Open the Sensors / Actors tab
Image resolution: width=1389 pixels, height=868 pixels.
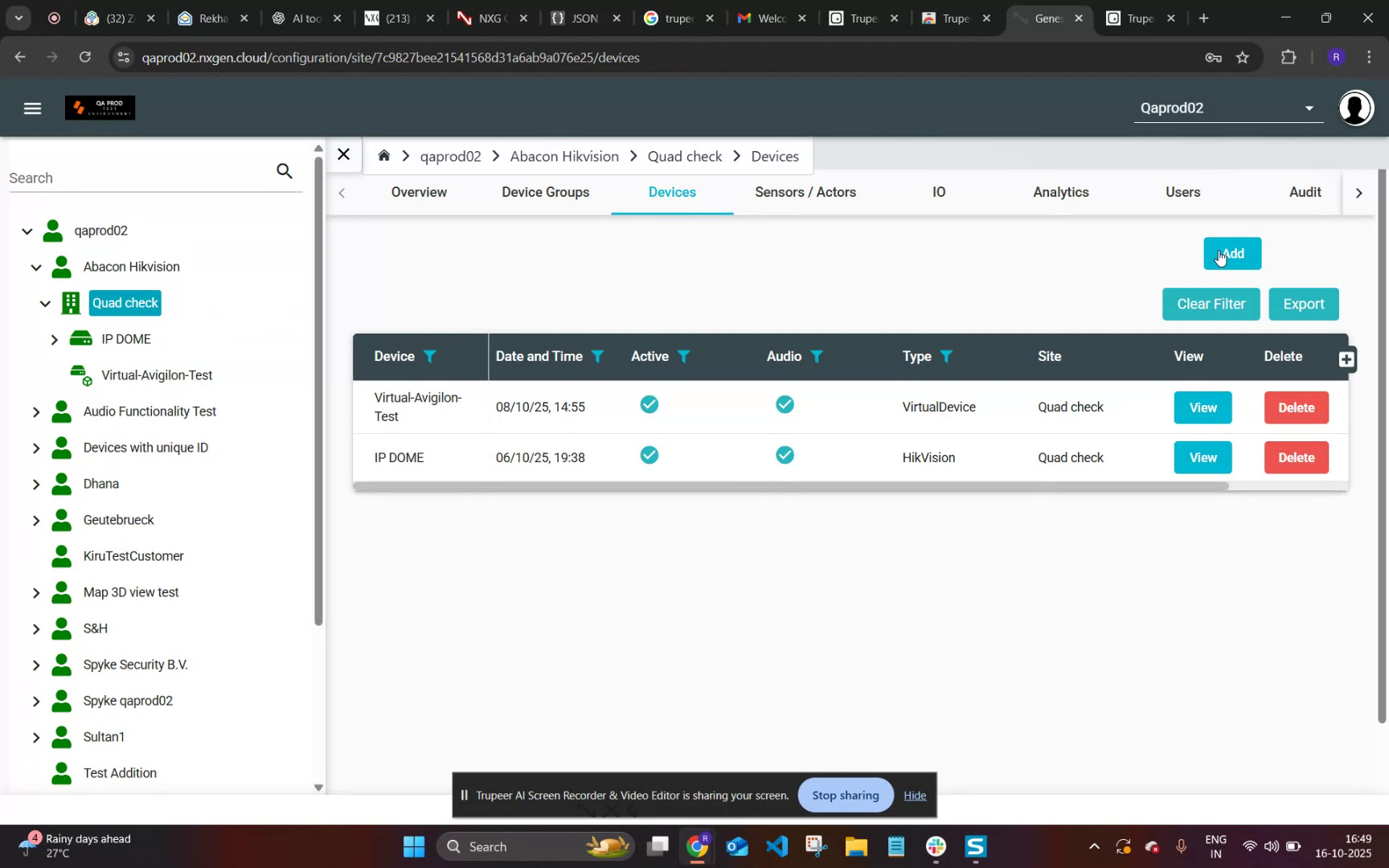point(805,192)
